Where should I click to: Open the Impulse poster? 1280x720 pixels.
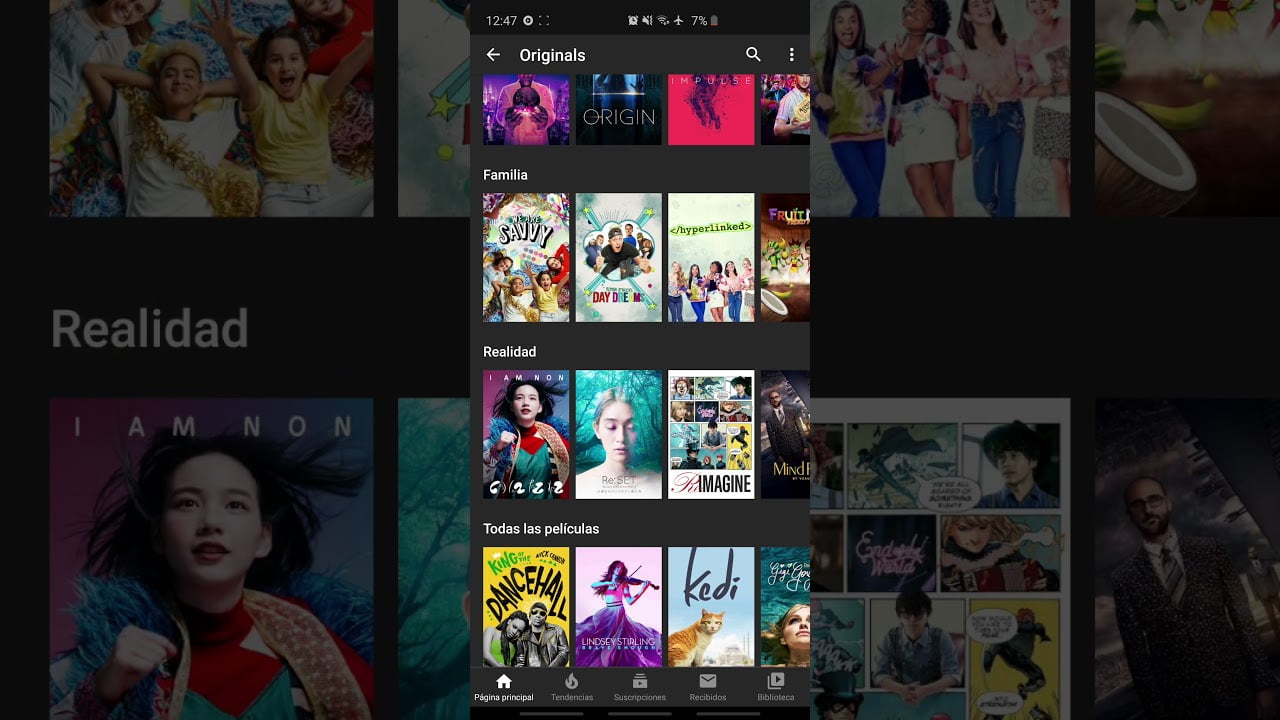tap(711, 110)
